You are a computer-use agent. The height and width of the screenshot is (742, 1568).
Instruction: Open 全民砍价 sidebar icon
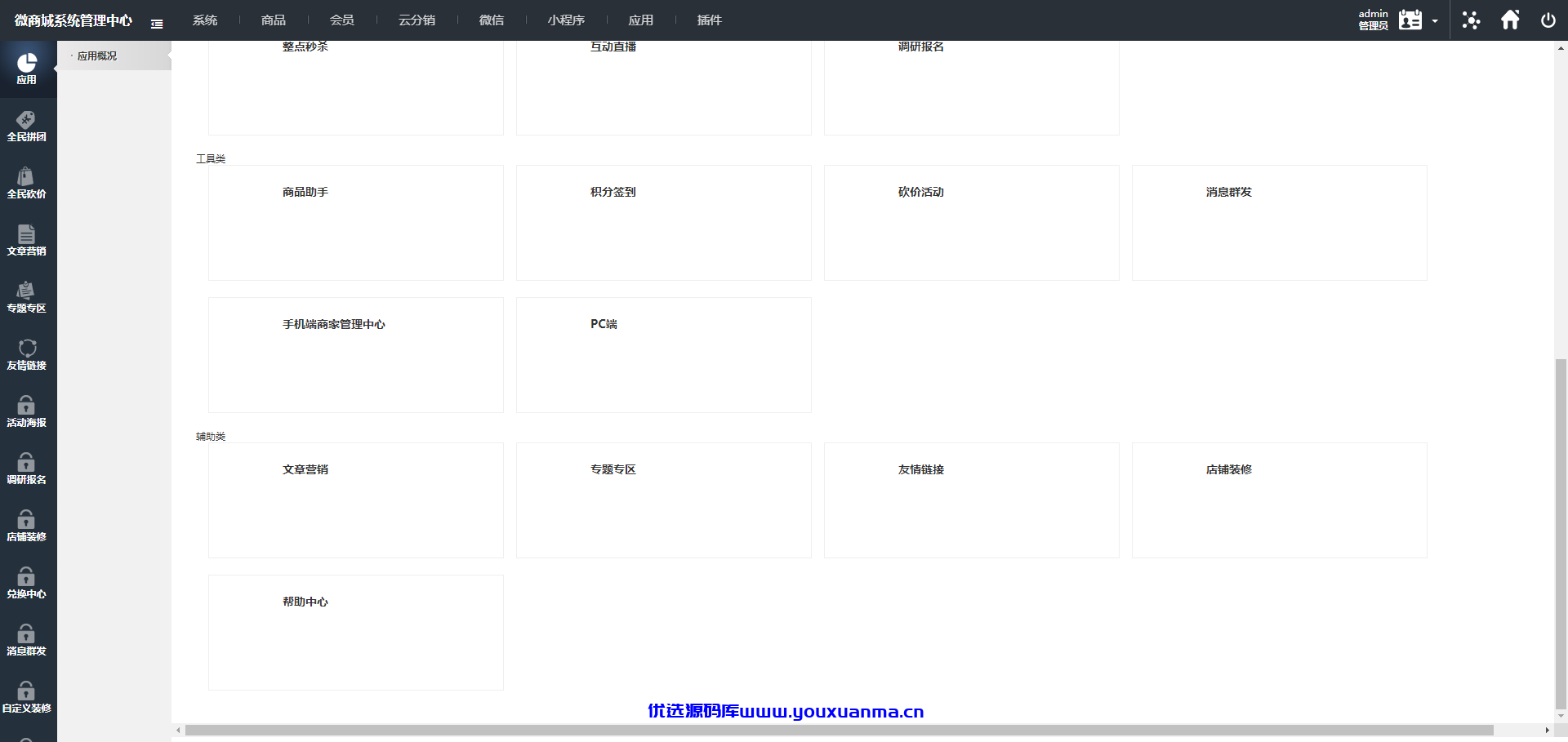pos(27,184)
